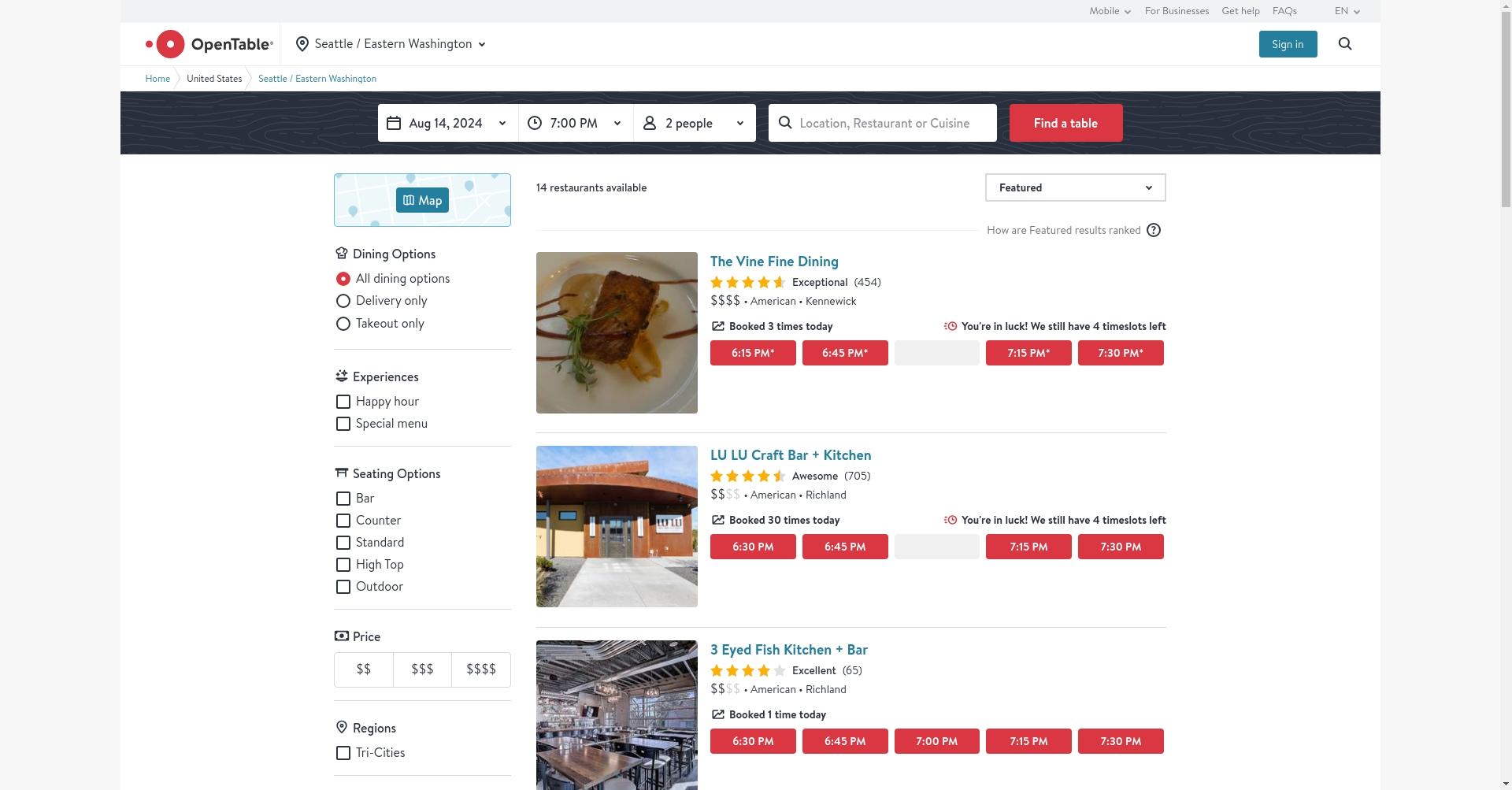Open LU LU Craft Bar + Kitchen link

click(x=791, y=455)
